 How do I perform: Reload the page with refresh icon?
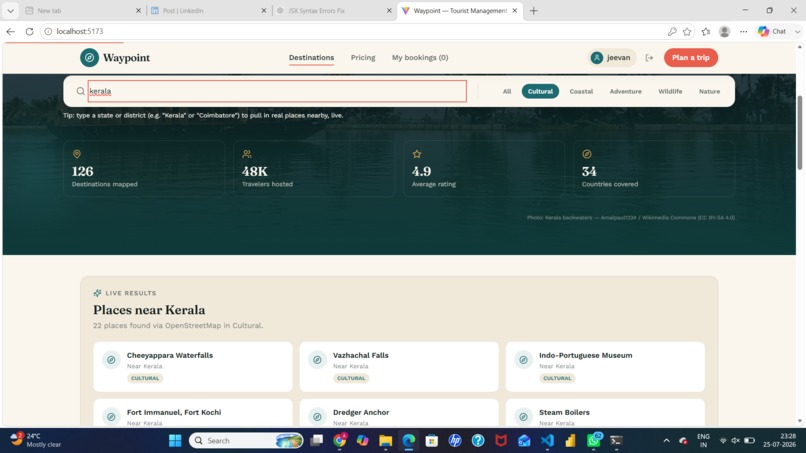29,31
